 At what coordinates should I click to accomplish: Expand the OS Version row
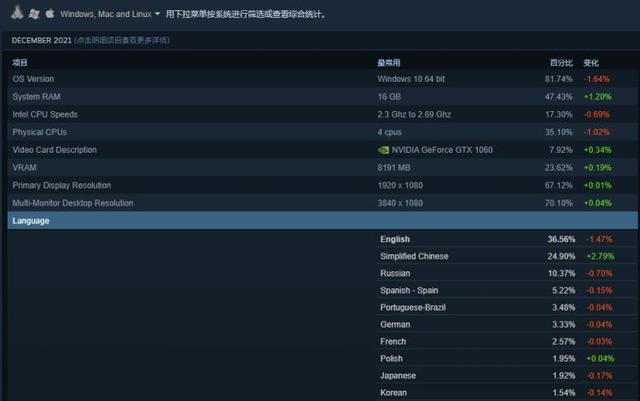pyautogui.click(x=322, y=79)
